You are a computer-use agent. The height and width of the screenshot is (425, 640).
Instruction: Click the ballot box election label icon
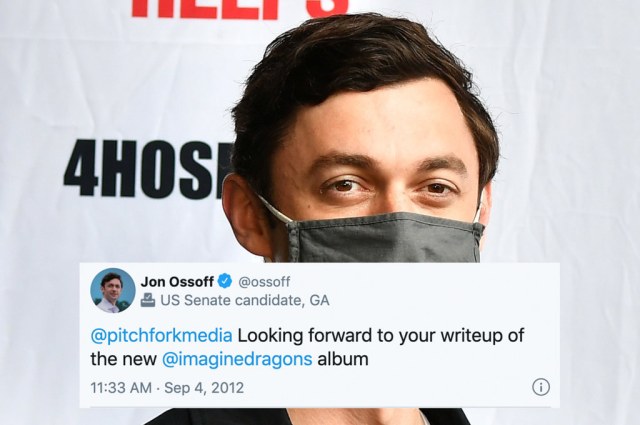point(148,300)
